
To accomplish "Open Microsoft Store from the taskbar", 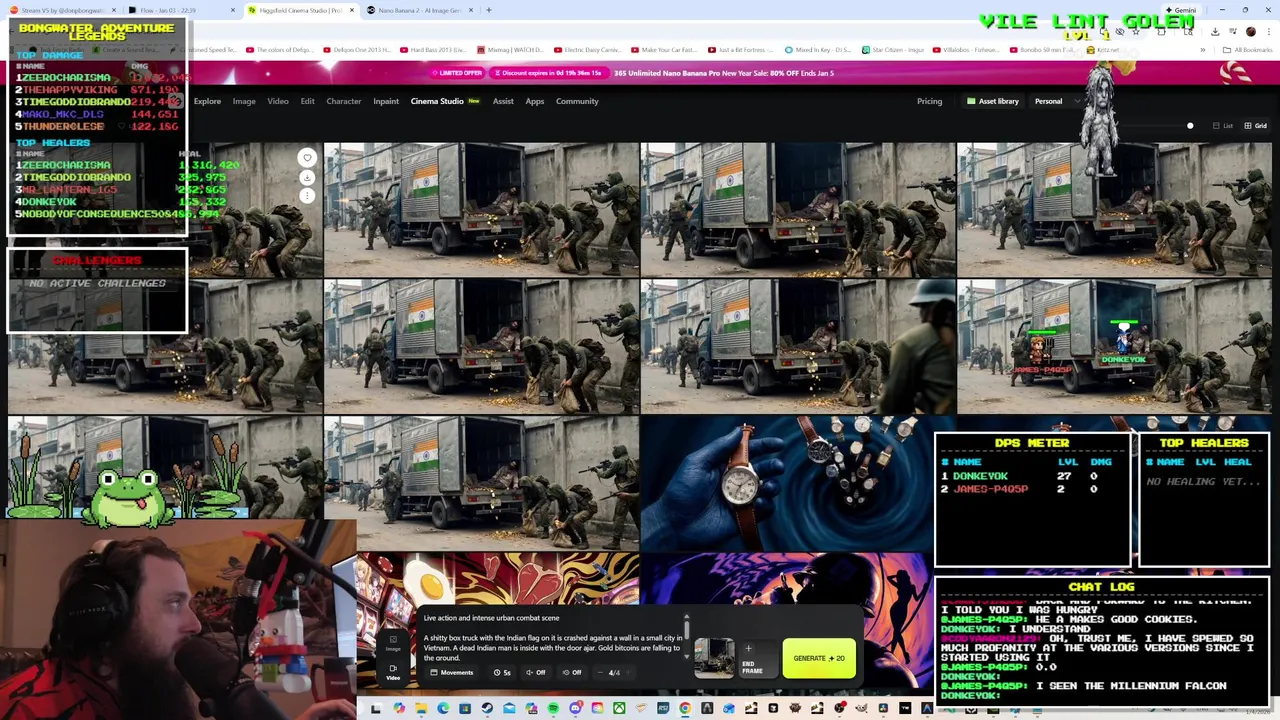I will 465,708.
